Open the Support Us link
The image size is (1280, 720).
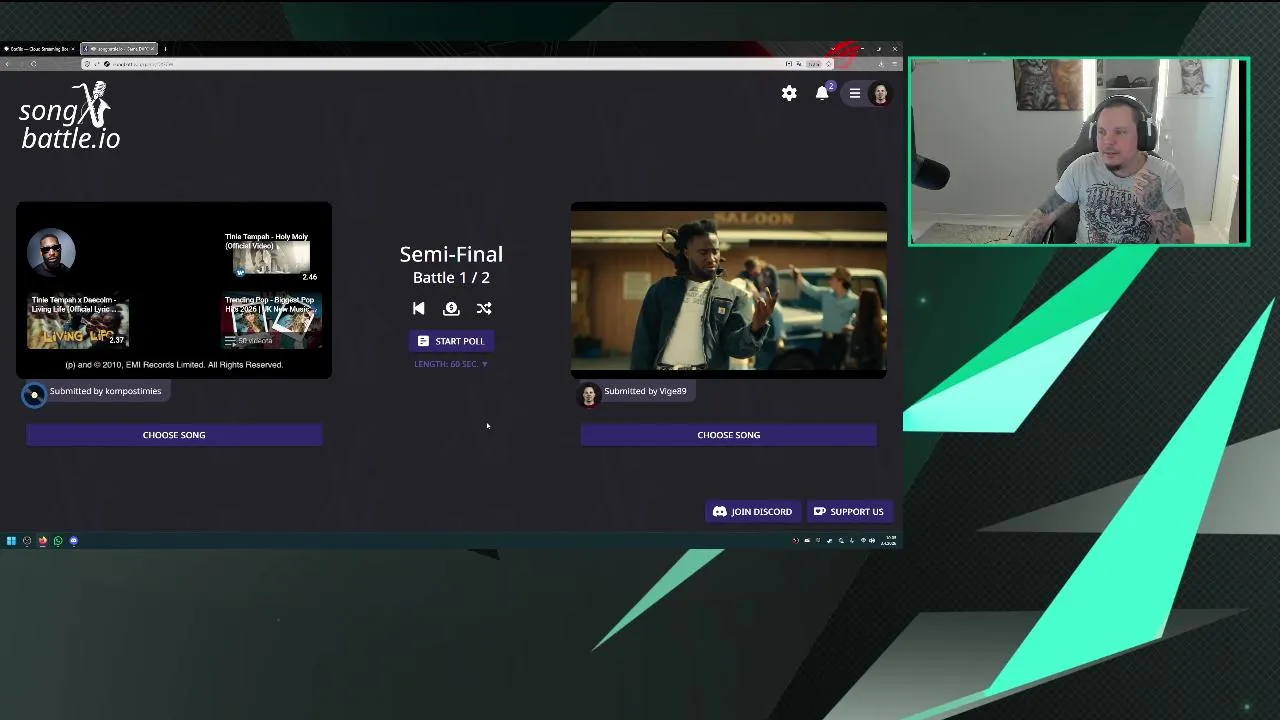(848, 511)
